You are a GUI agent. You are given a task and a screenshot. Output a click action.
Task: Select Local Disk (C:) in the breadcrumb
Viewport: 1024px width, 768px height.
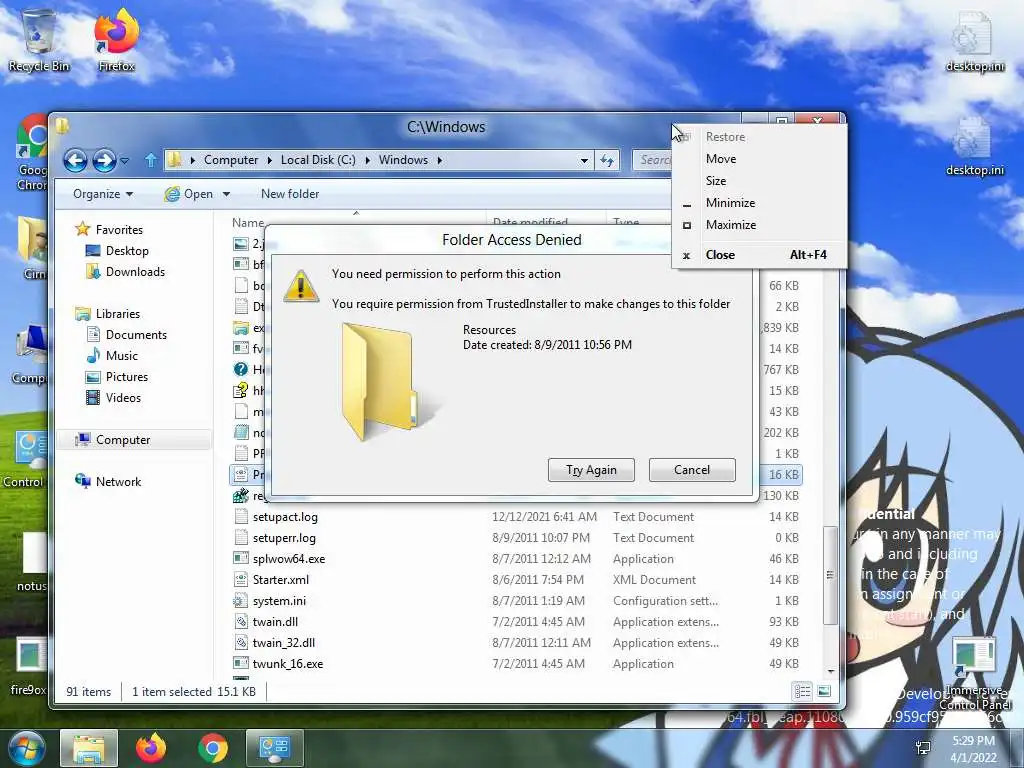[318, 160]
